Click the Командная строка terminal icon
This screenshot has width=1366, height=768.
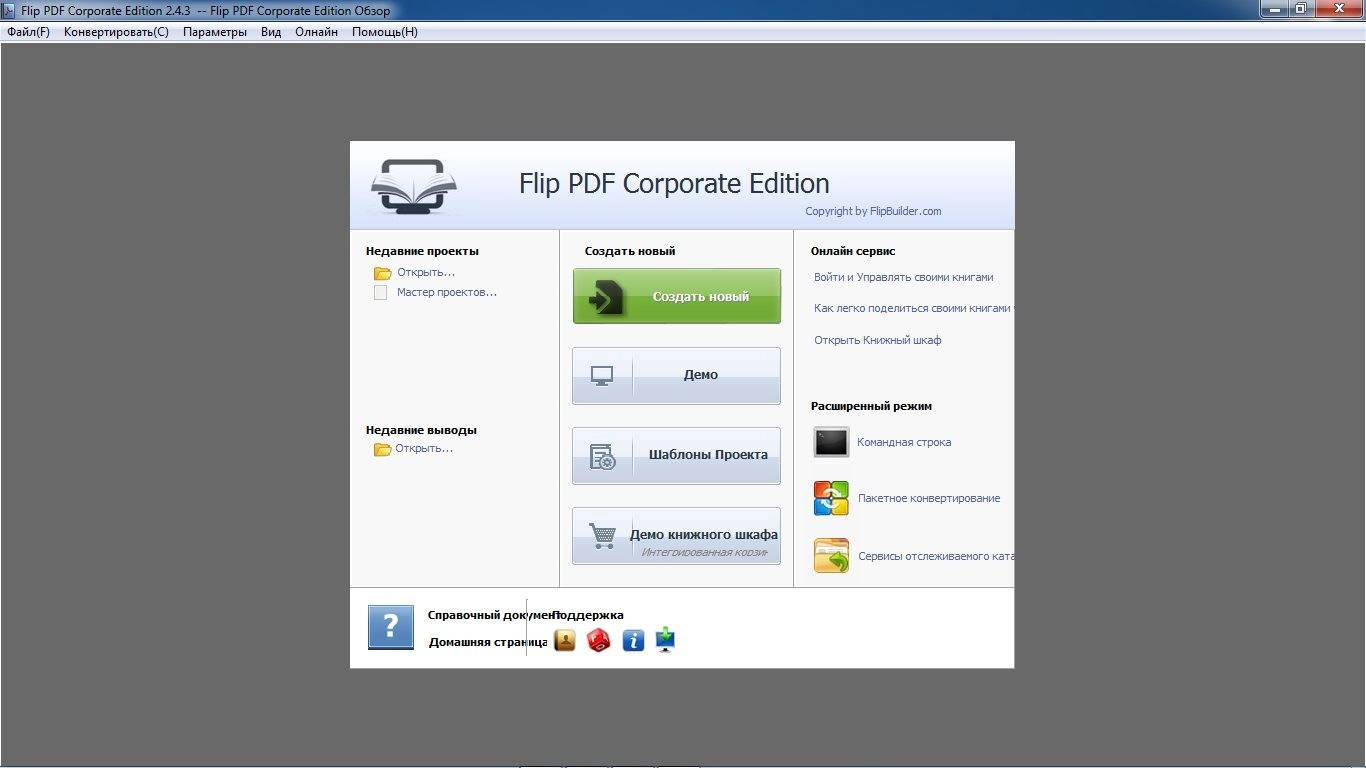click(x=831, y=442)
